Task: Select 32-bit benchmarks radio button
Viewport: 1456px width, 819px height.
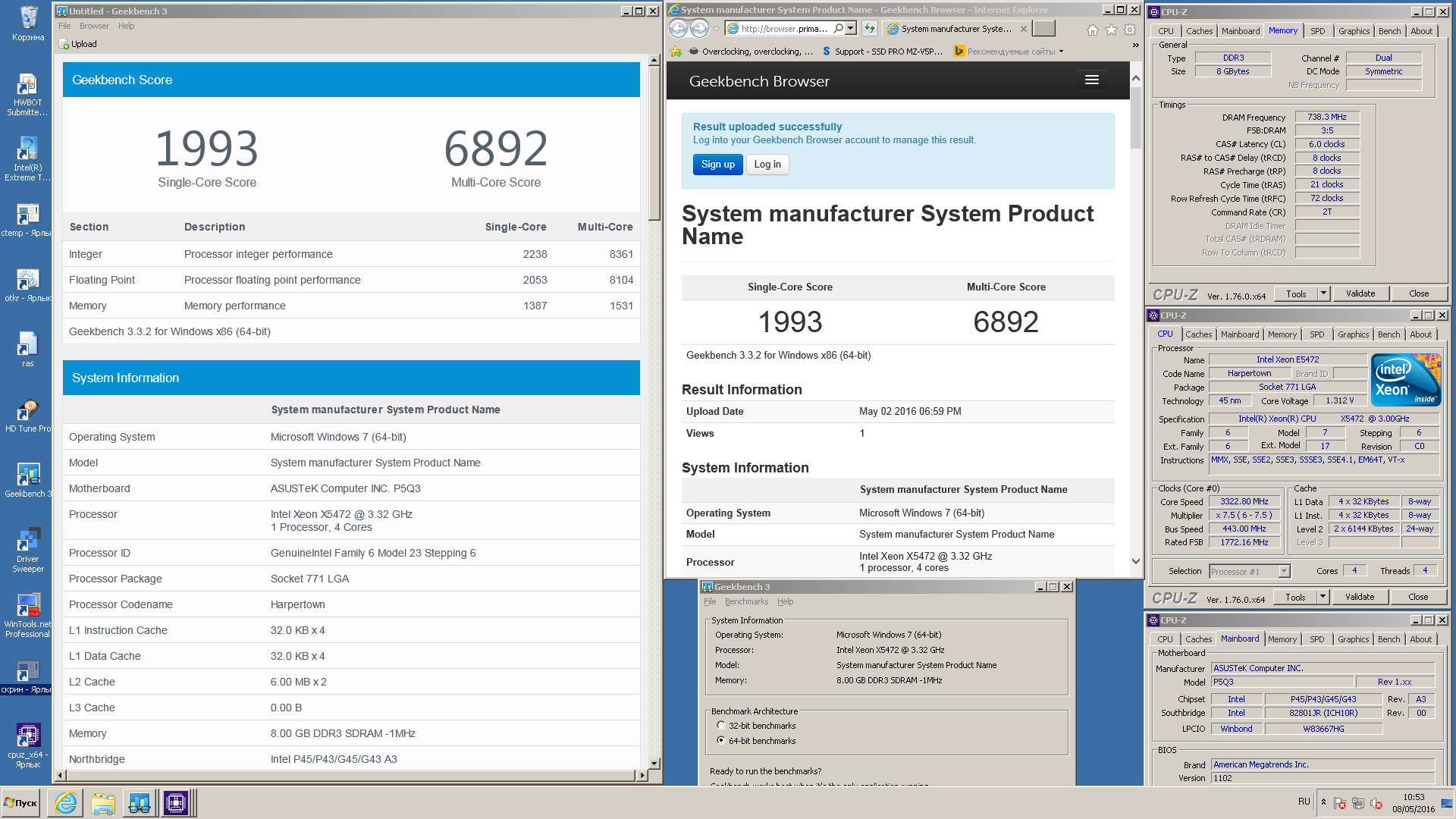Action: [x=721, y=726]
